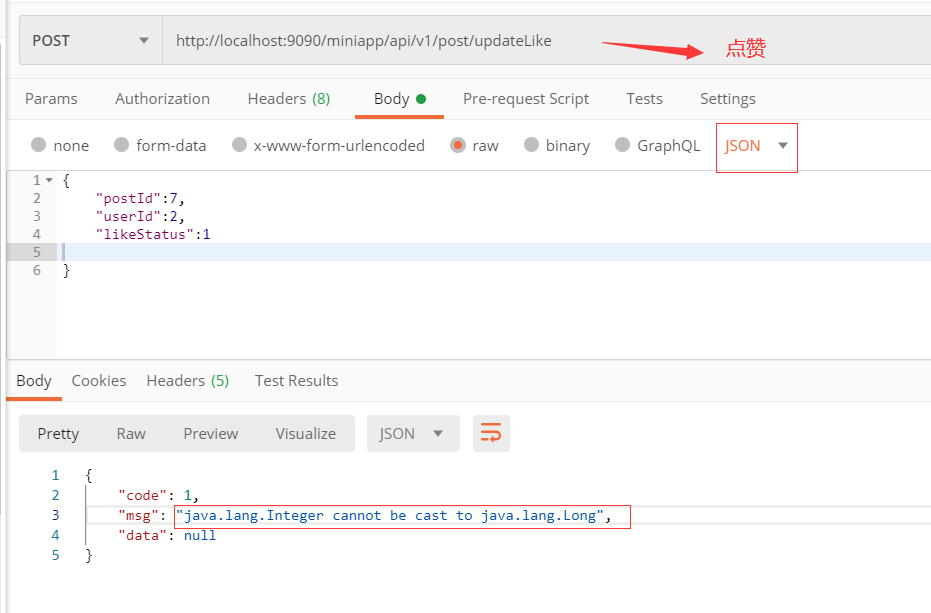Choose the binary body option
The width and height of the screenshot is (931, 613).
pos(531,145)
